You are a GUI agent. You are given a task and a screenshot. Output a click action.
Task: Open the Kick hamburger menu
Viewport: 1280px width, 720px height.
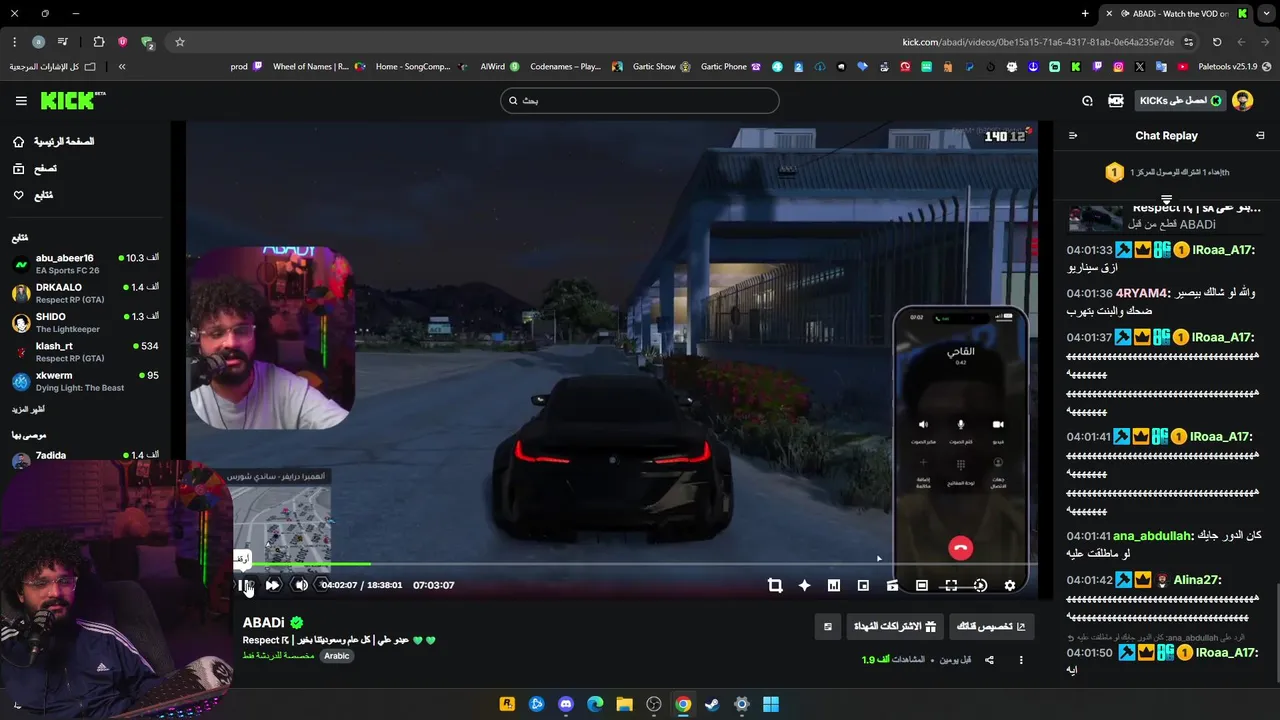click(21, 101)
